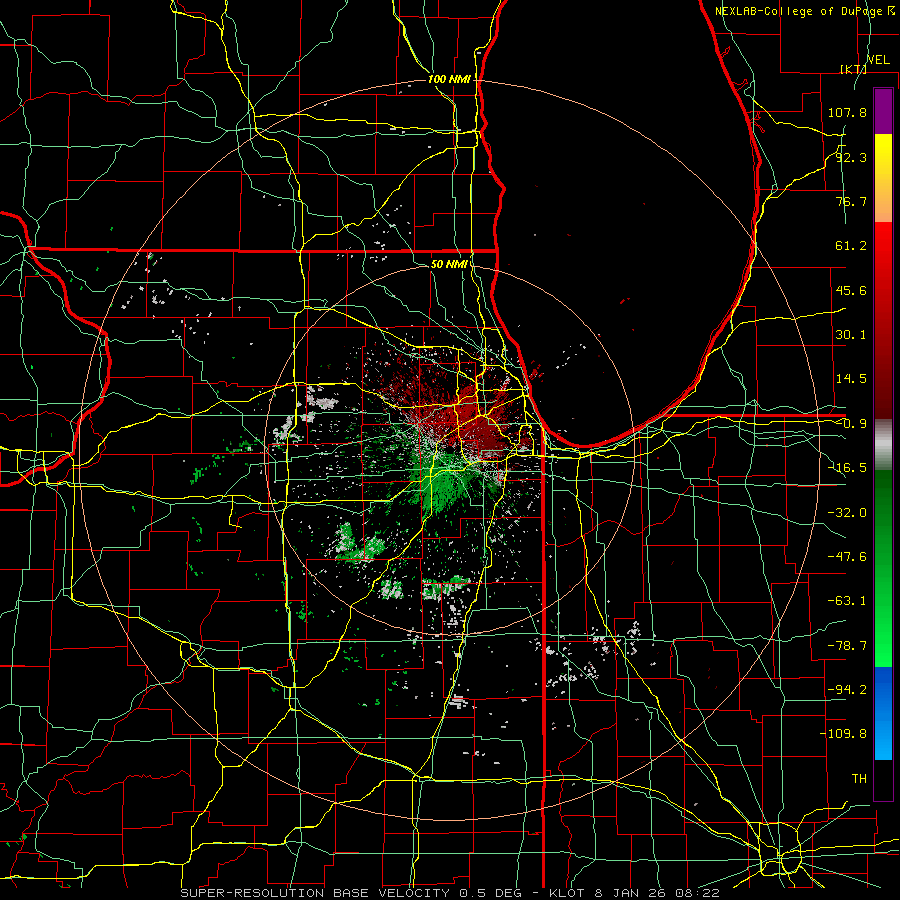Click the VEL legend title
This screenshot has width=900, height=900.
click(x=878, y=60)
